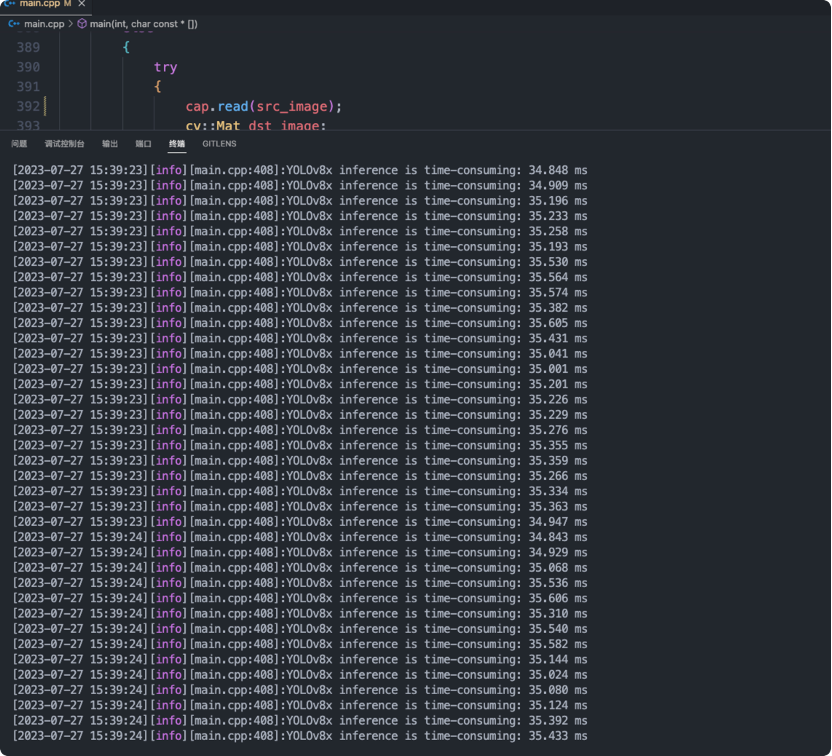Select the 终端 panel tab

177,144
